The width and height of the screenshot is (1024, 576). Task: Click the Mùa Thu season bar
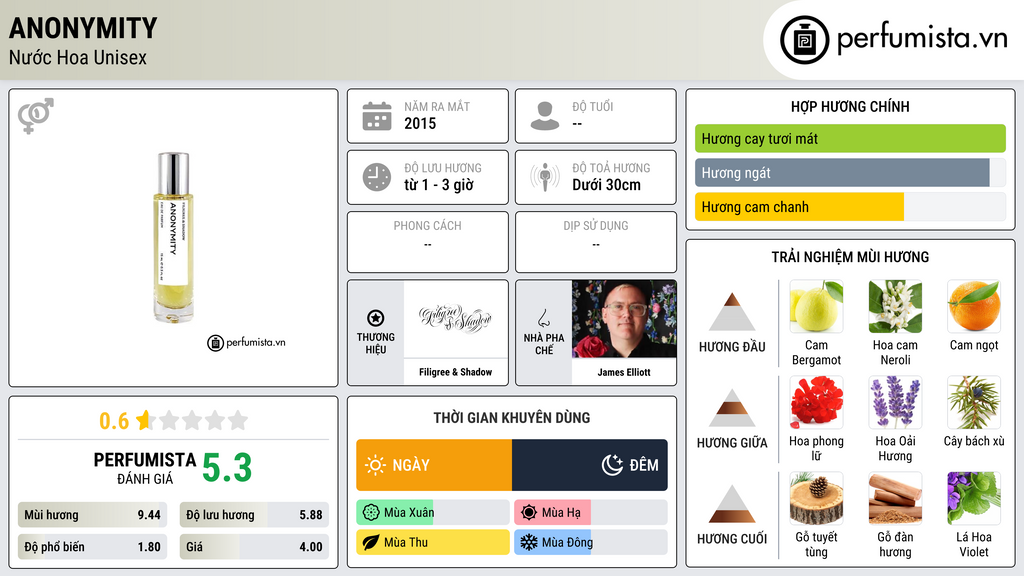[433, 542]
